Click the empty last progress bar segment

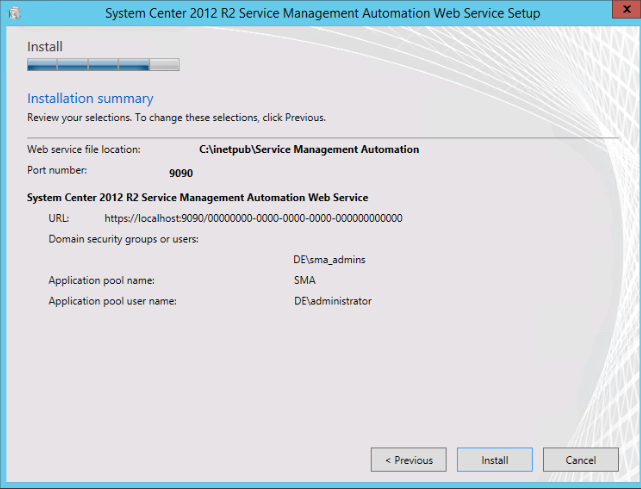coord(165,65)
